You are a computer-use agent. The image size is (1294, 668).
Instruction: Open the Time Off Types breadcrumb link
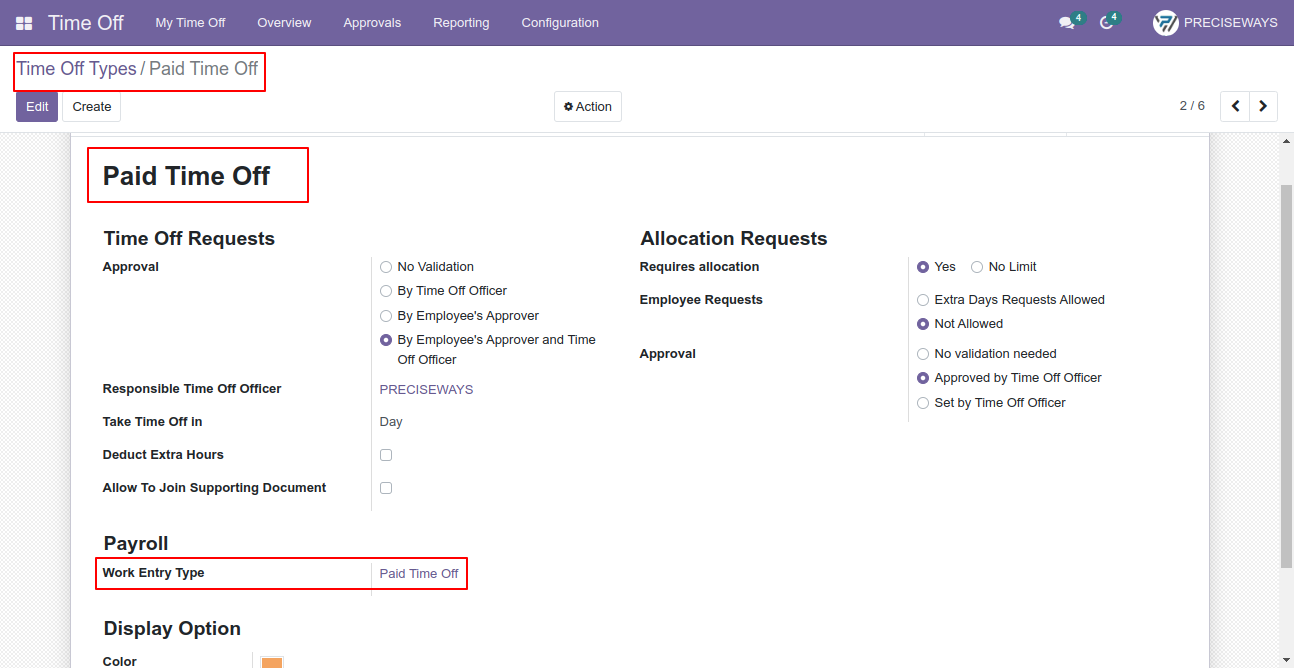tap(76, 69)
